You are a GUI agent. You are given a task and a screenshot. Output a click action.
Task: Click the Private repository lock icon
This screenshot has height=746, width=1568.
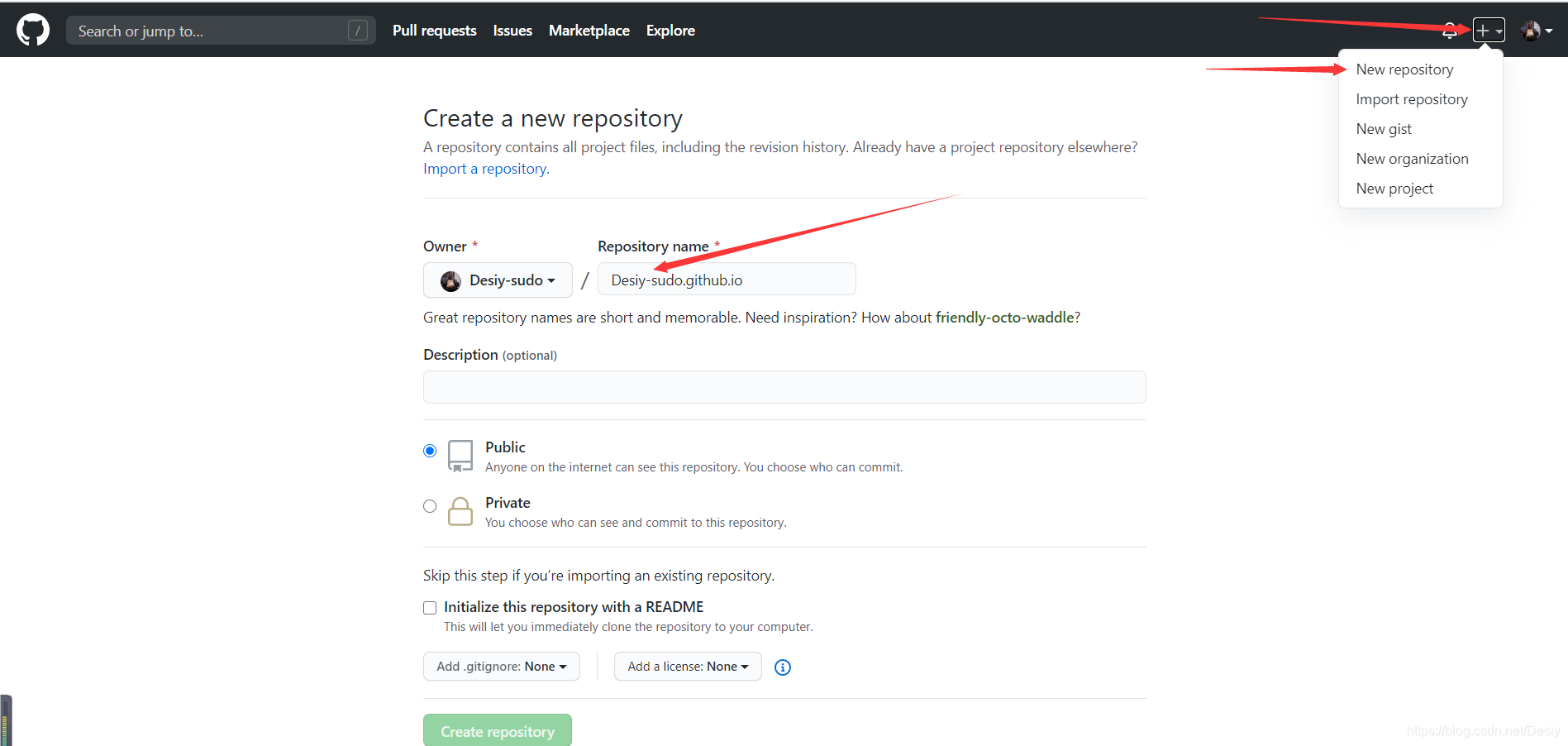[460, 511]
